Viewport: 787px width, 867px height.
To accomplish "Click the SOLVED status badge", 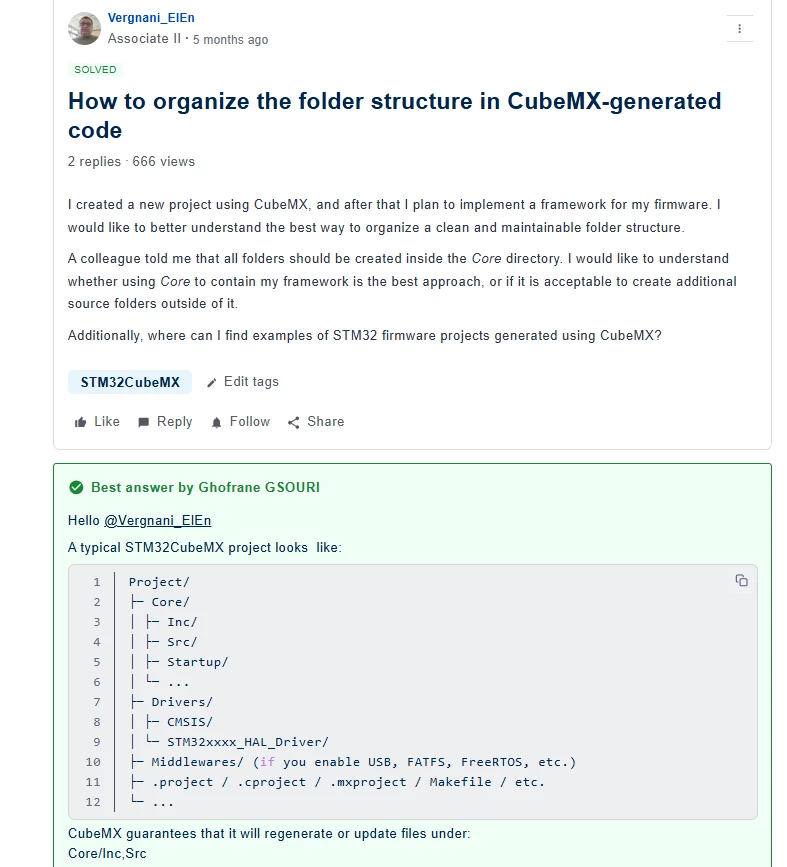I will coord(95,70).
